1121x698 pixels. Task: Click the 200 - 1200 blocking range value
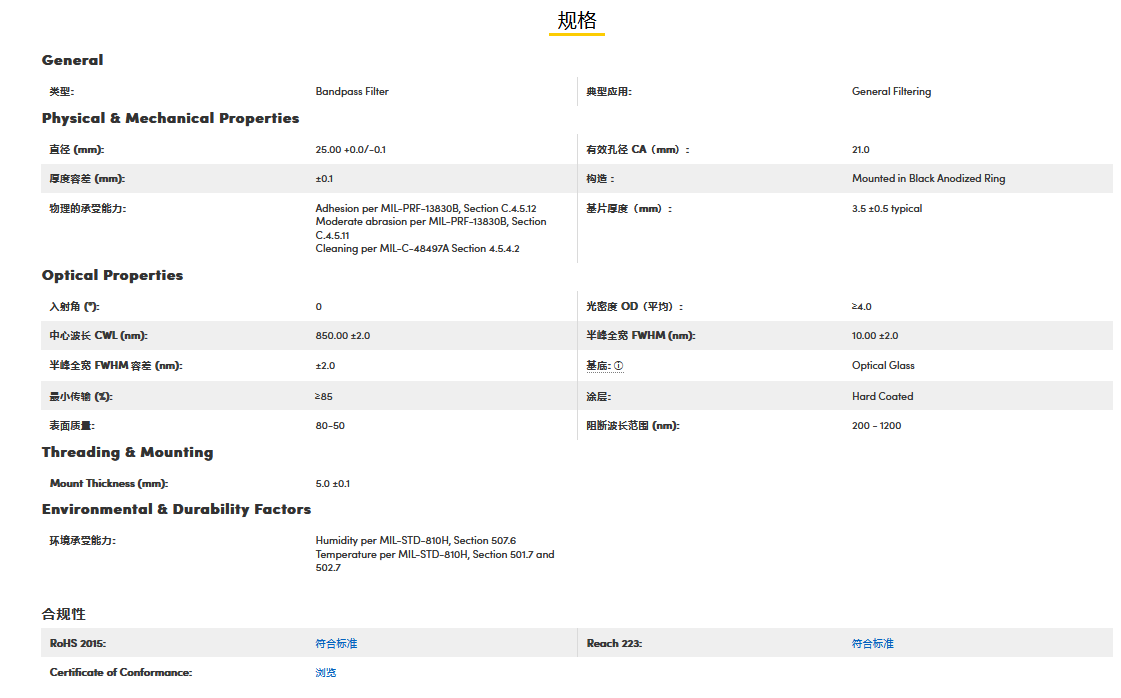876,426
